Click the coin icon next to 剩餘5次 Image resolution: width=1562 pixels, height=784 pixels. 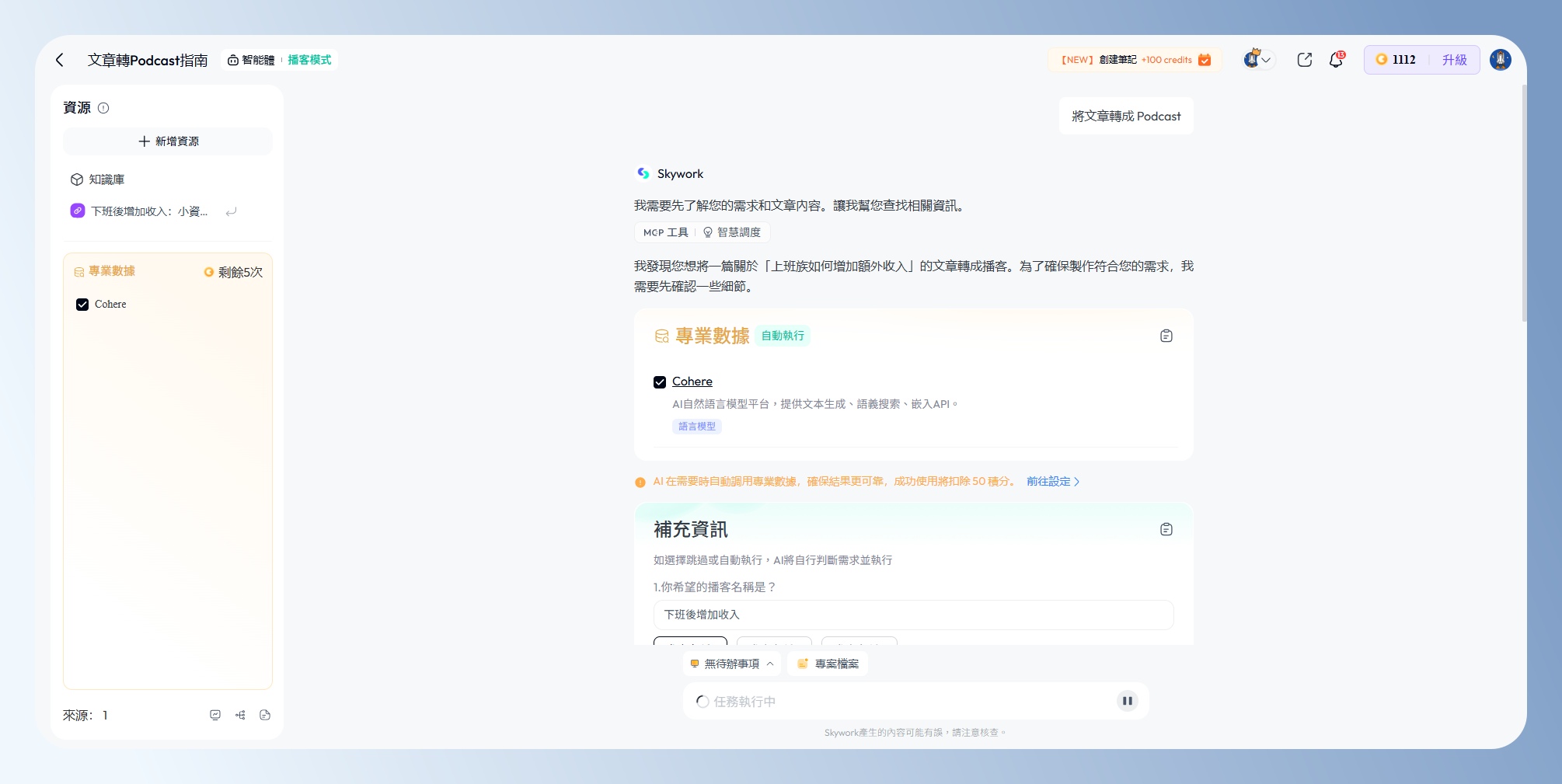(x=209, y=272)
